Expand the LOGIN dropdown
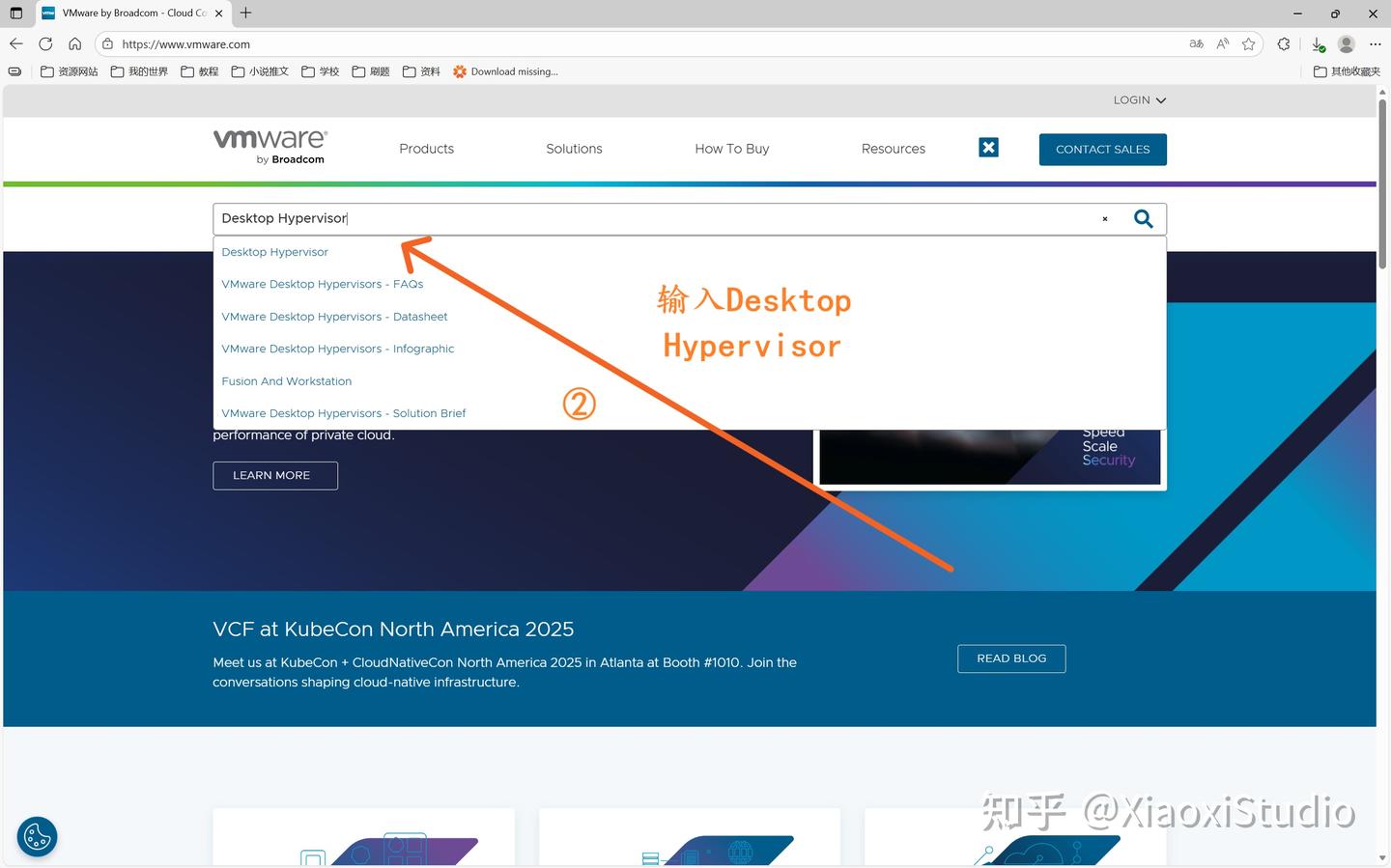The height and width of the screenshot is (868, 1391). pos(1139,100)
